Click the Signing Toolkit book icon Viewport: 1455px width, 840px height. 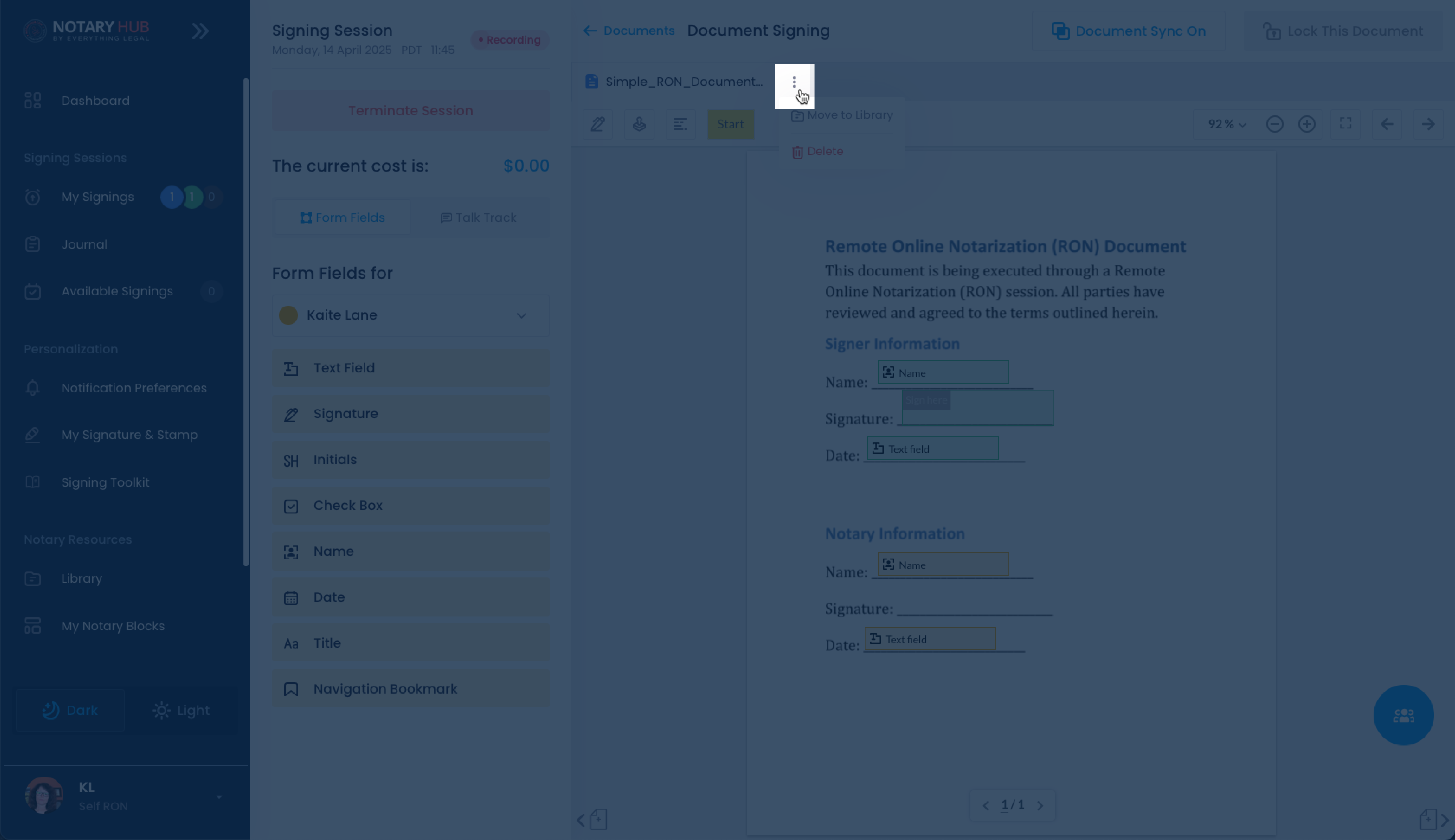click(x=33, y=482)
